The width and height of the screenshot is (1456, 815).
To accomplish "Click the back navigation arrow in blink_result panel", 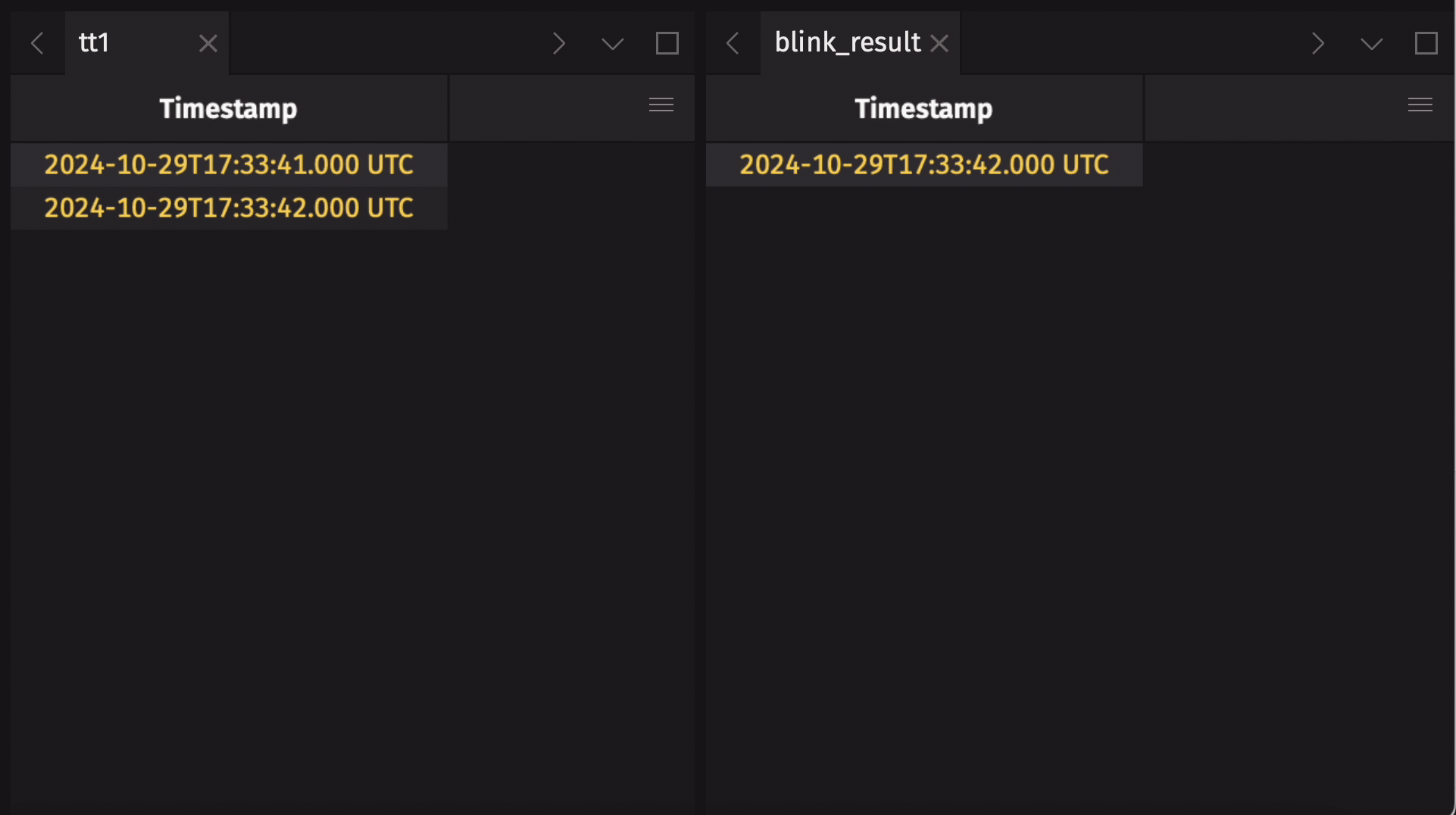I will (732, 43).
